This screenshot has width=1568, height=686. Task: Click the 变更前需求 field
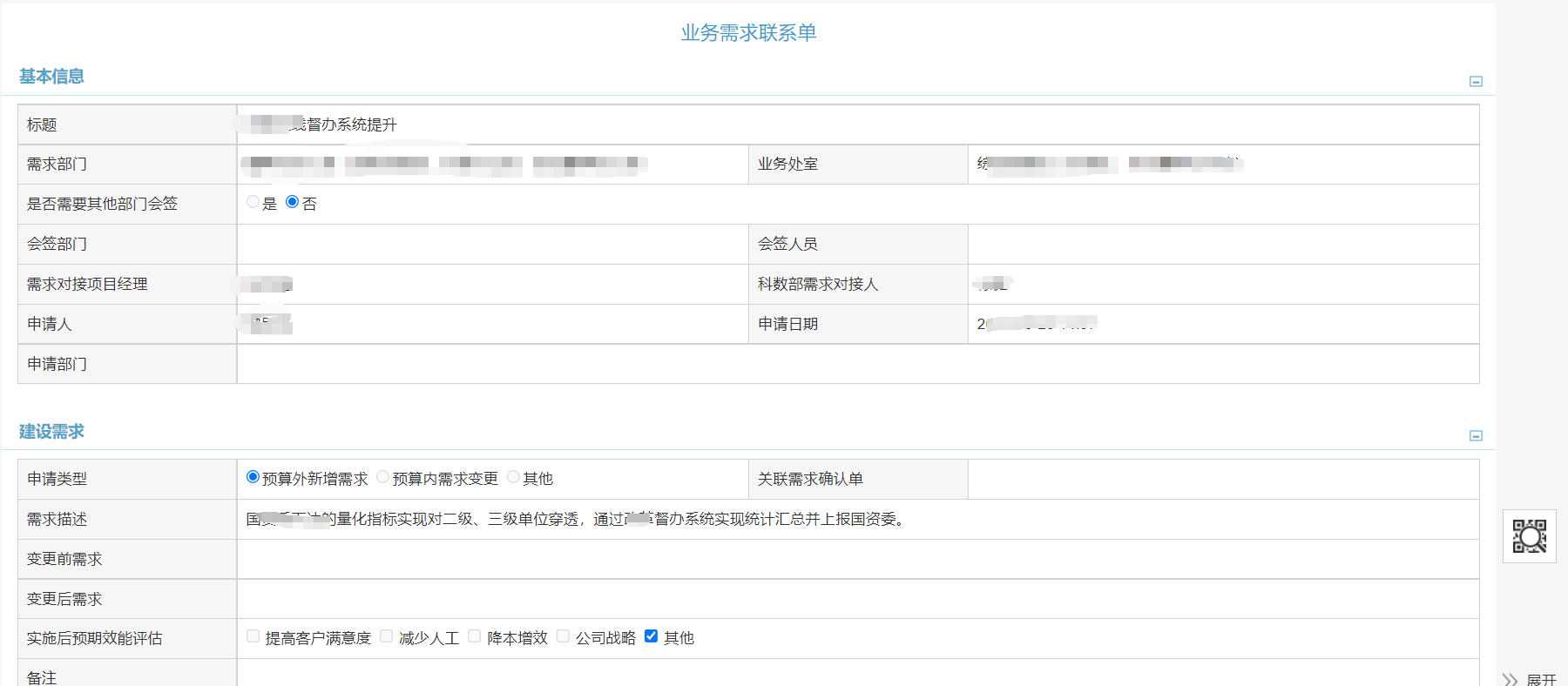[858, 559]
